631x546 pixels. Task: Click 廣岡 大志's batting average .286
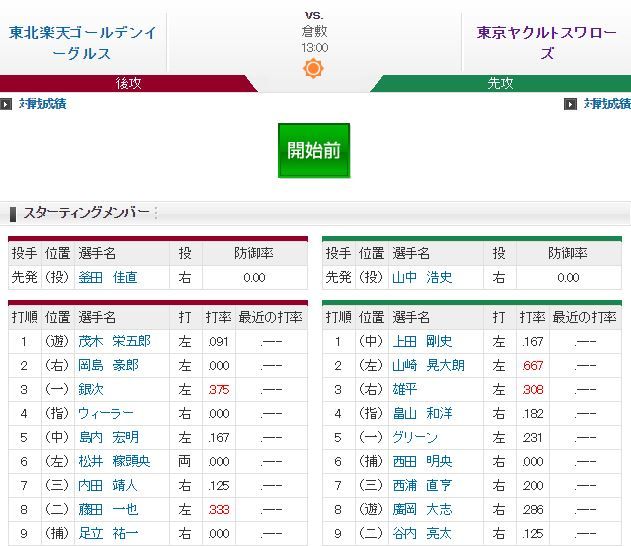[x=533, y=510]
